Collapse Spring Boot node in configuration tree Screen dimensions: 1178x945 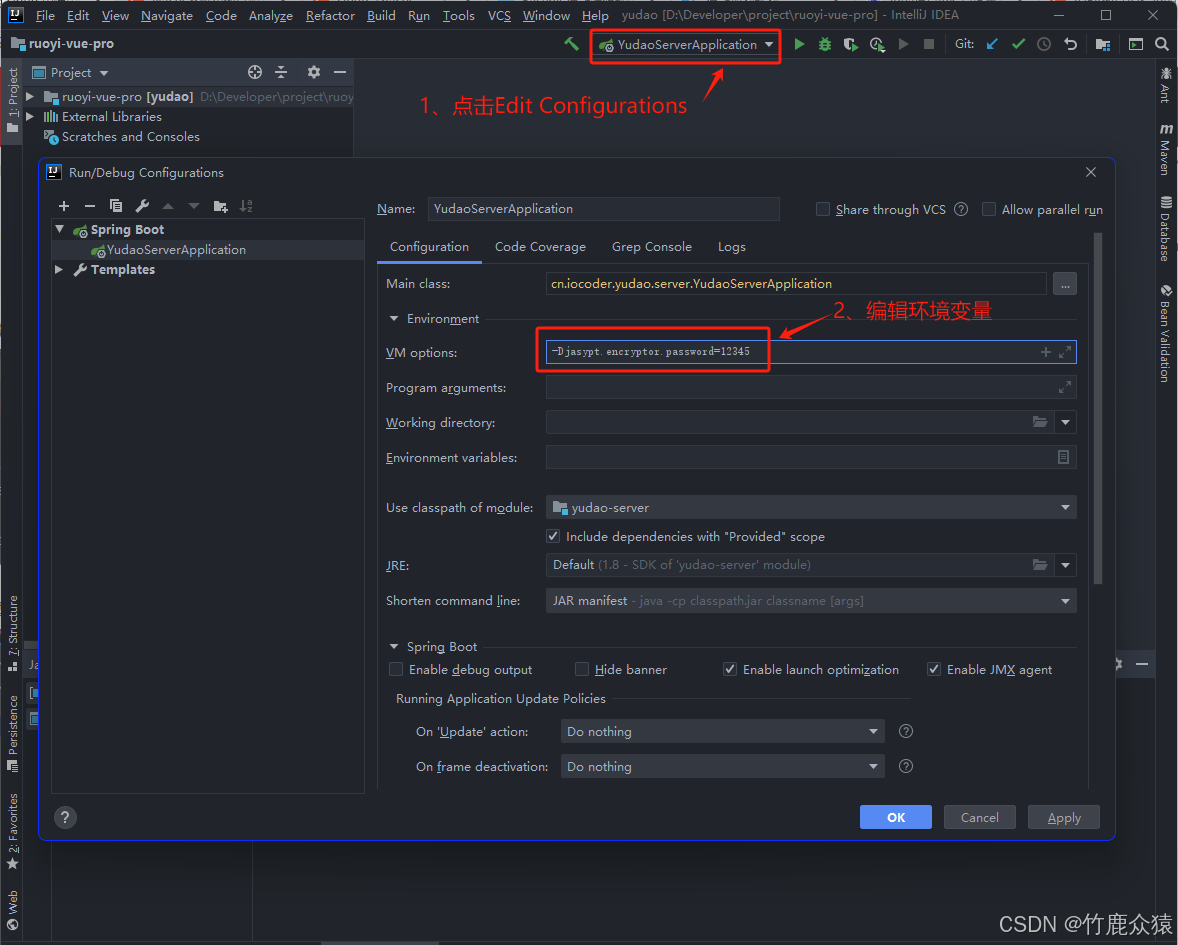[x=59, y=229]
